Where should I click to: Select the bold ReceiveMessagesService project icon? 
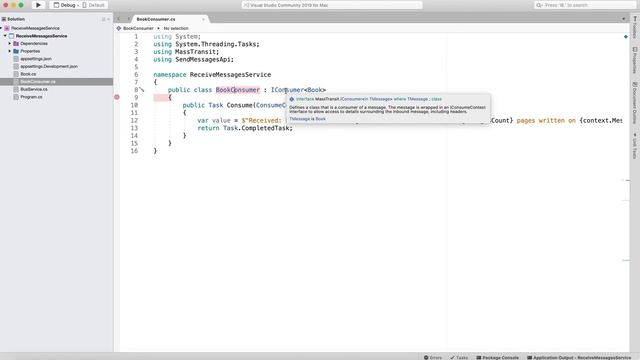[11, 36]
